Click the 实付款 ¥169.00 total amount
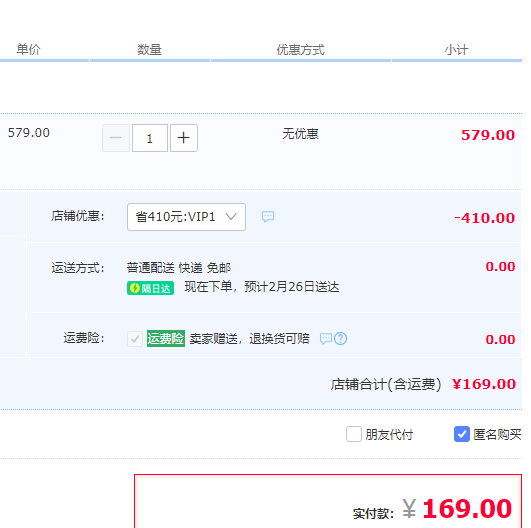 coord(433,509)
